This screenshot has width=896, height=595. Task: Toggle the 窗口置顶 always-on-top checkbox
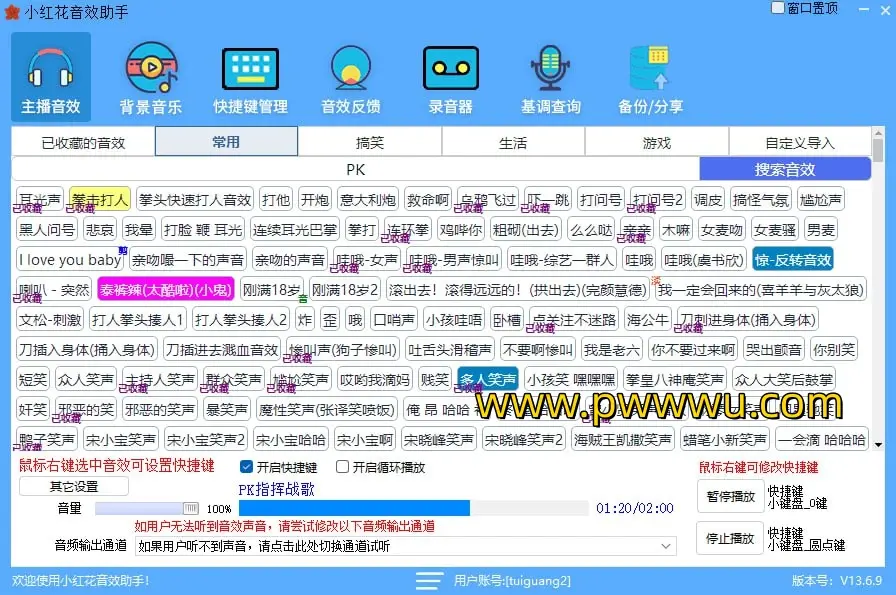pyautogui.click(x=778, y=8)
